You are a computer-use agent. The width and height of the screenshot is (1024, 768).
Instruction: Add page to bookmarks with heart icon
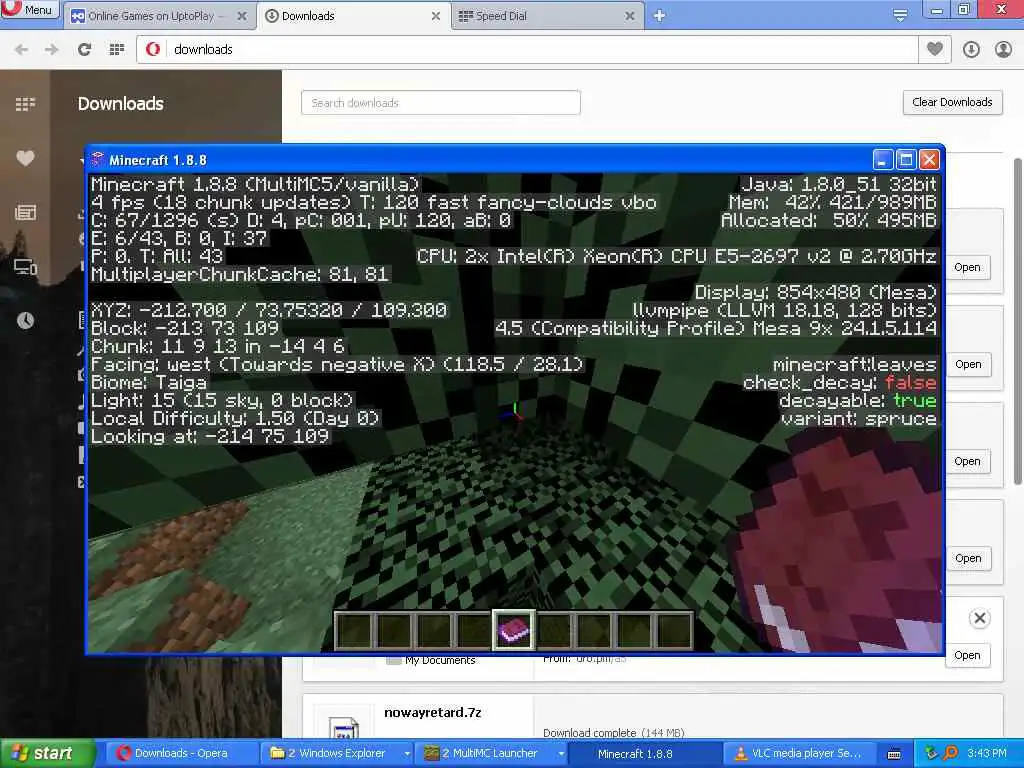click(x=935, y=50)
